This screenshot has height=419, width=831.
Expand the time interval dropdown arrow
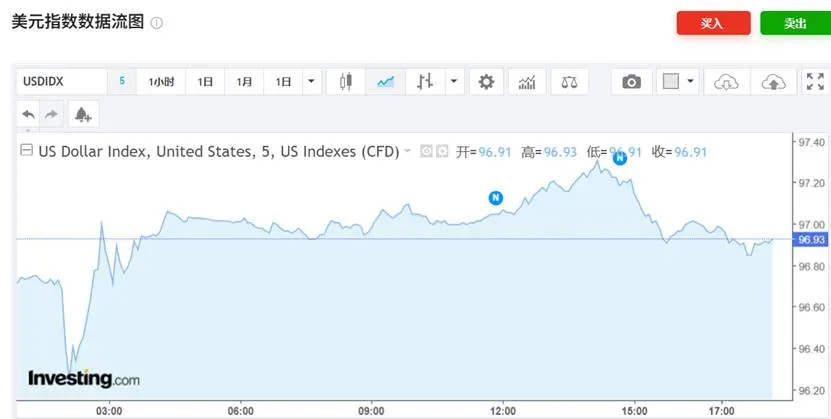click(311, 82)
